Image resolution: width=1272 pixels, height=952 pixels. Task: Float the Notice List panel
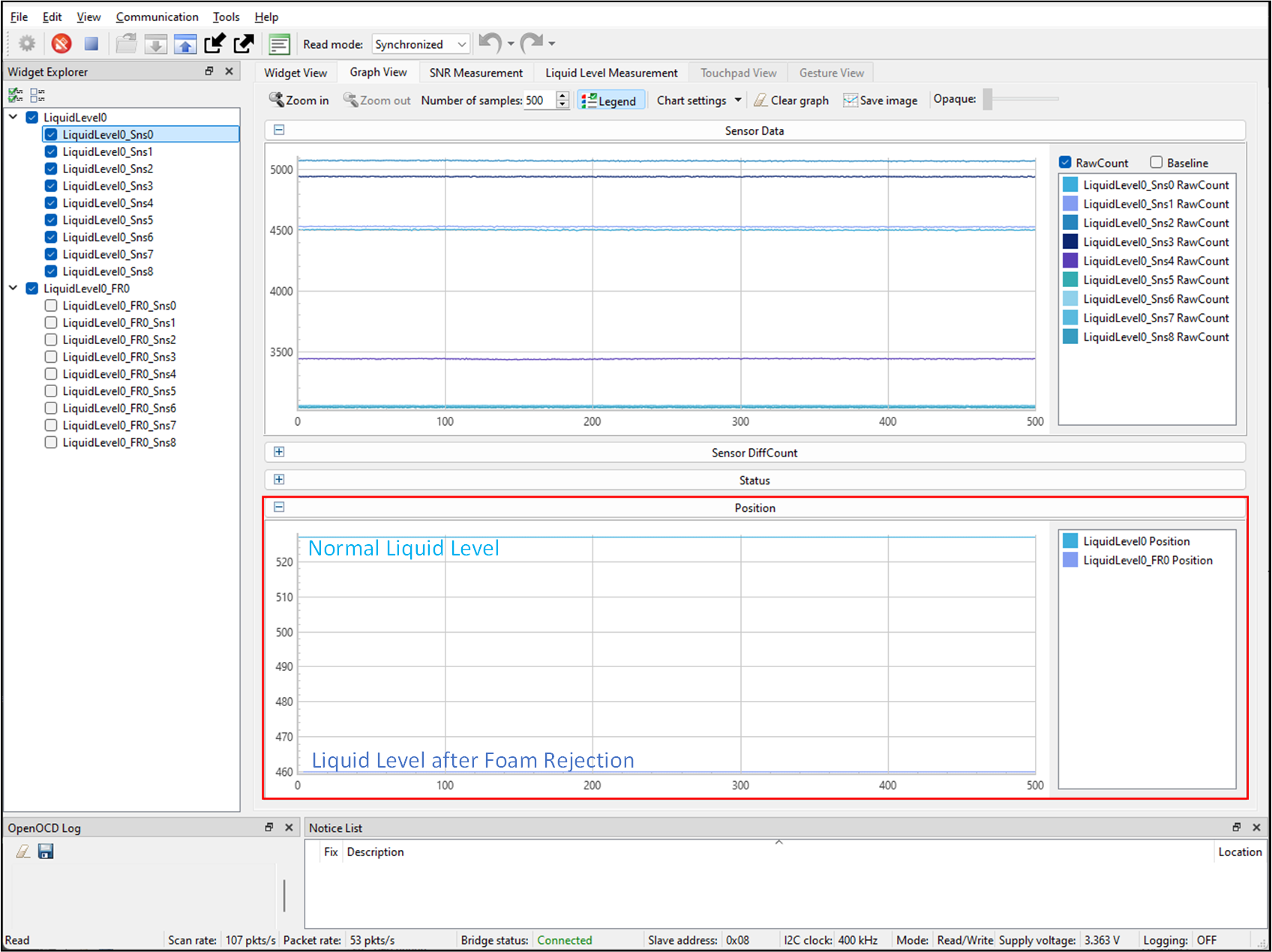click(1237, 827)
